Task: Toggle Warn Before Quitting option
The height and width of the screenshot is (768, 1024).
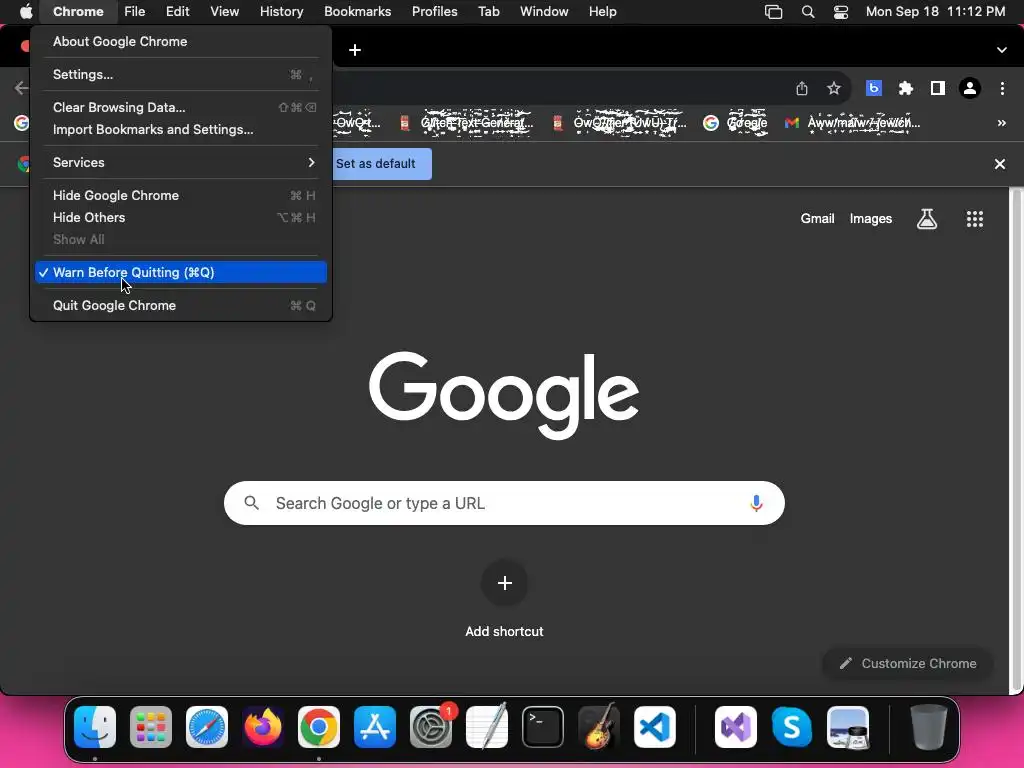Action: coord(181,272)
